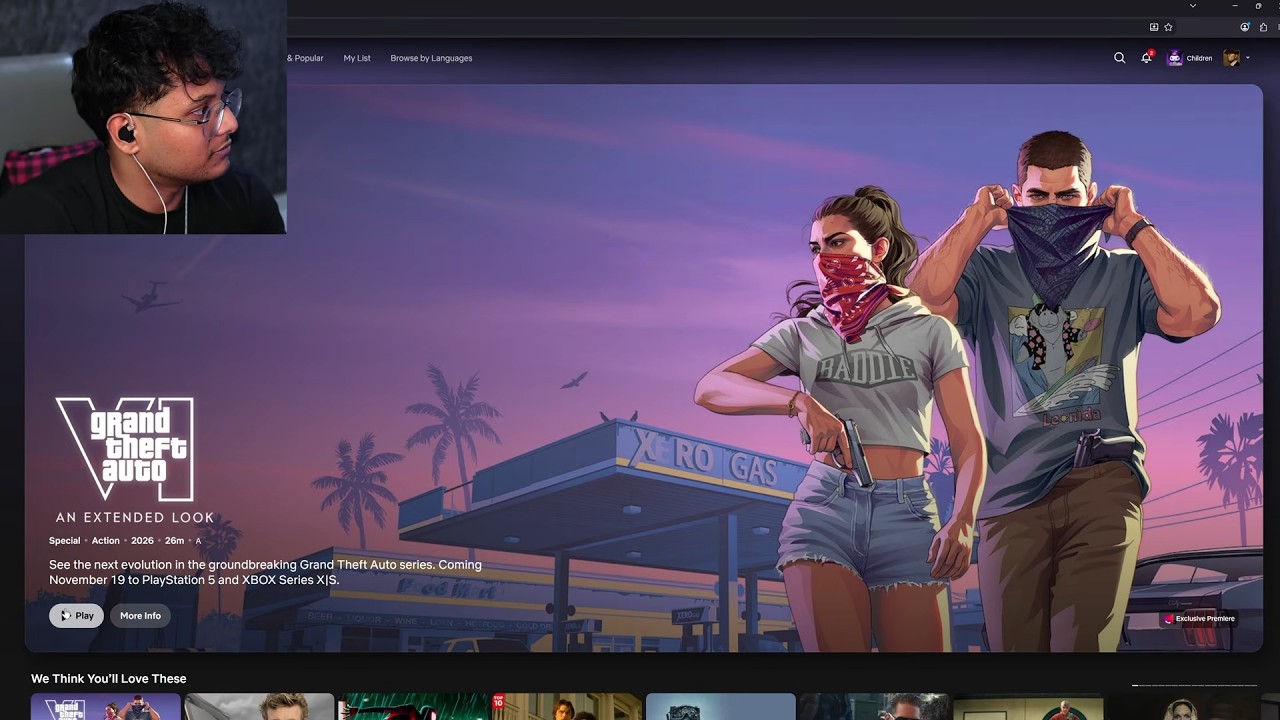
Task: Click the Exclusive Premiere badge
Action: [x=1198, y=619]
